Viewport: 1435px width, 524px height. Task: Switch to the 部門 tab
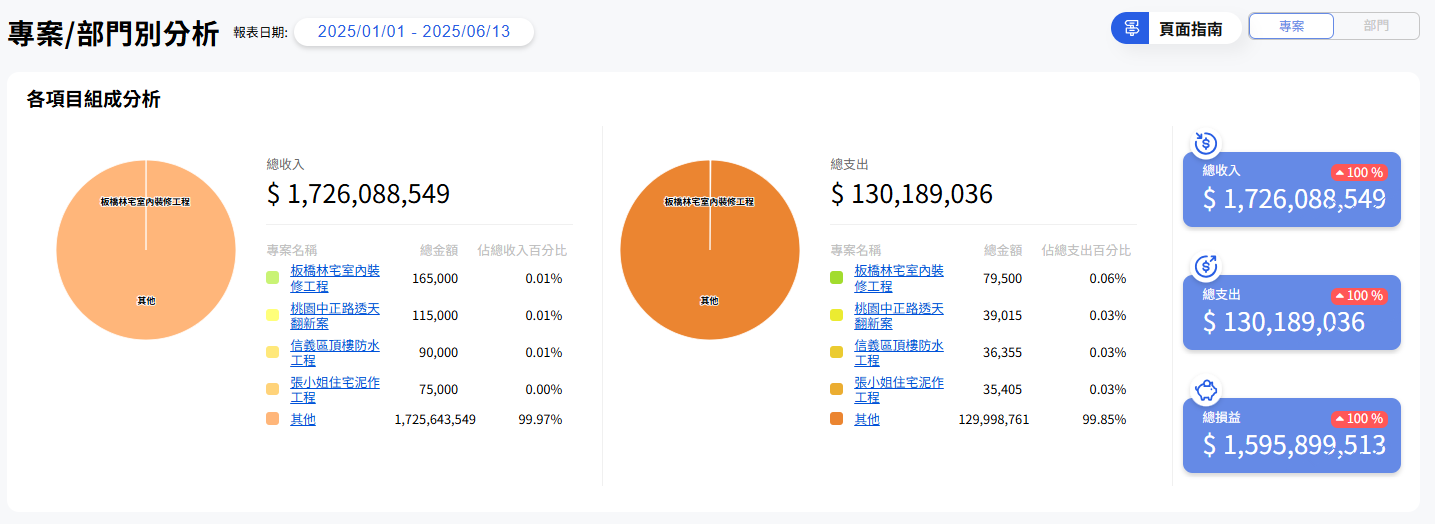pos(1376,26)
